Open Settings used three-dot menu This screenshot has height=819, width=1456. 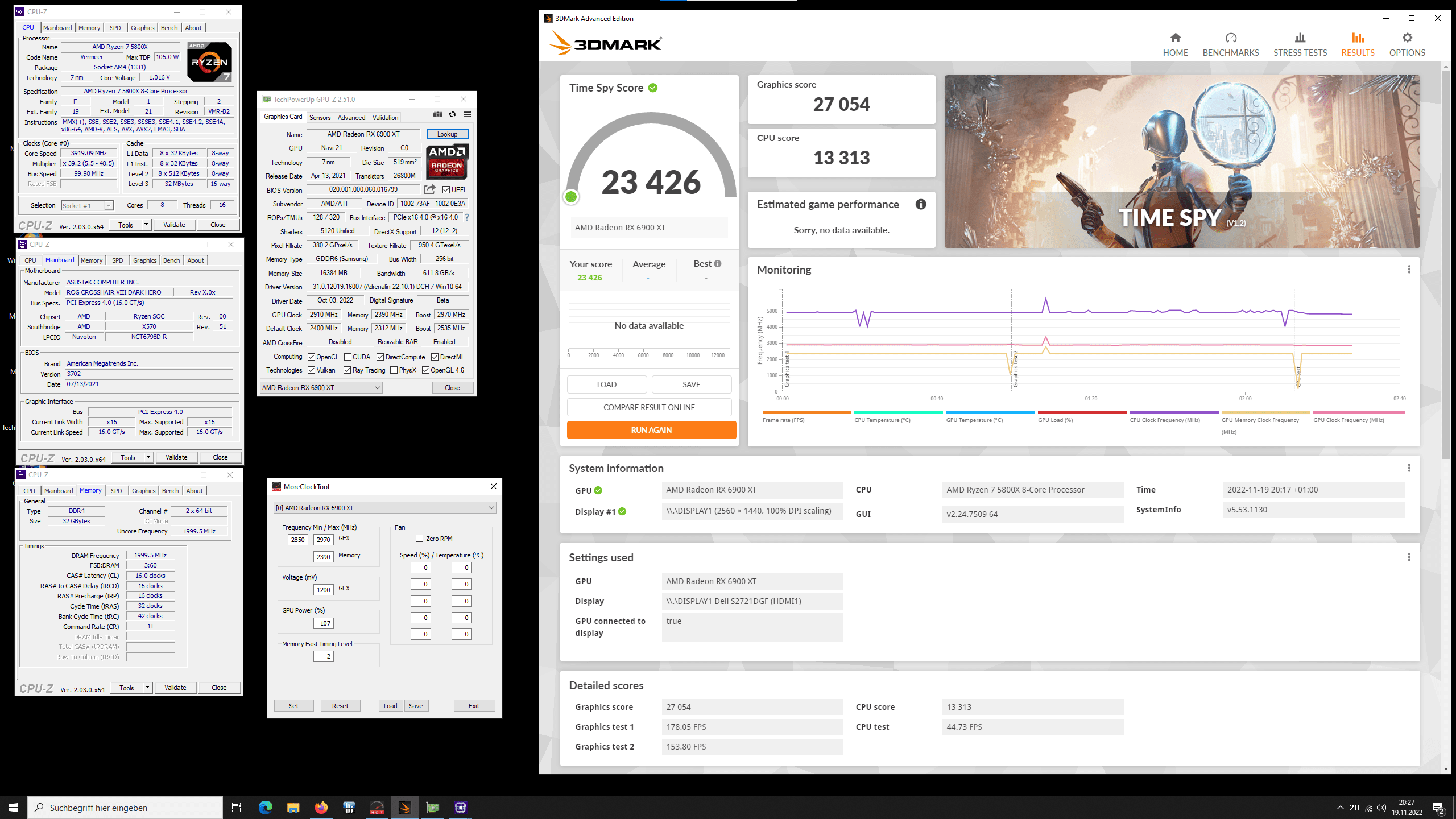pyautogui.click(x=1409, y=557)
